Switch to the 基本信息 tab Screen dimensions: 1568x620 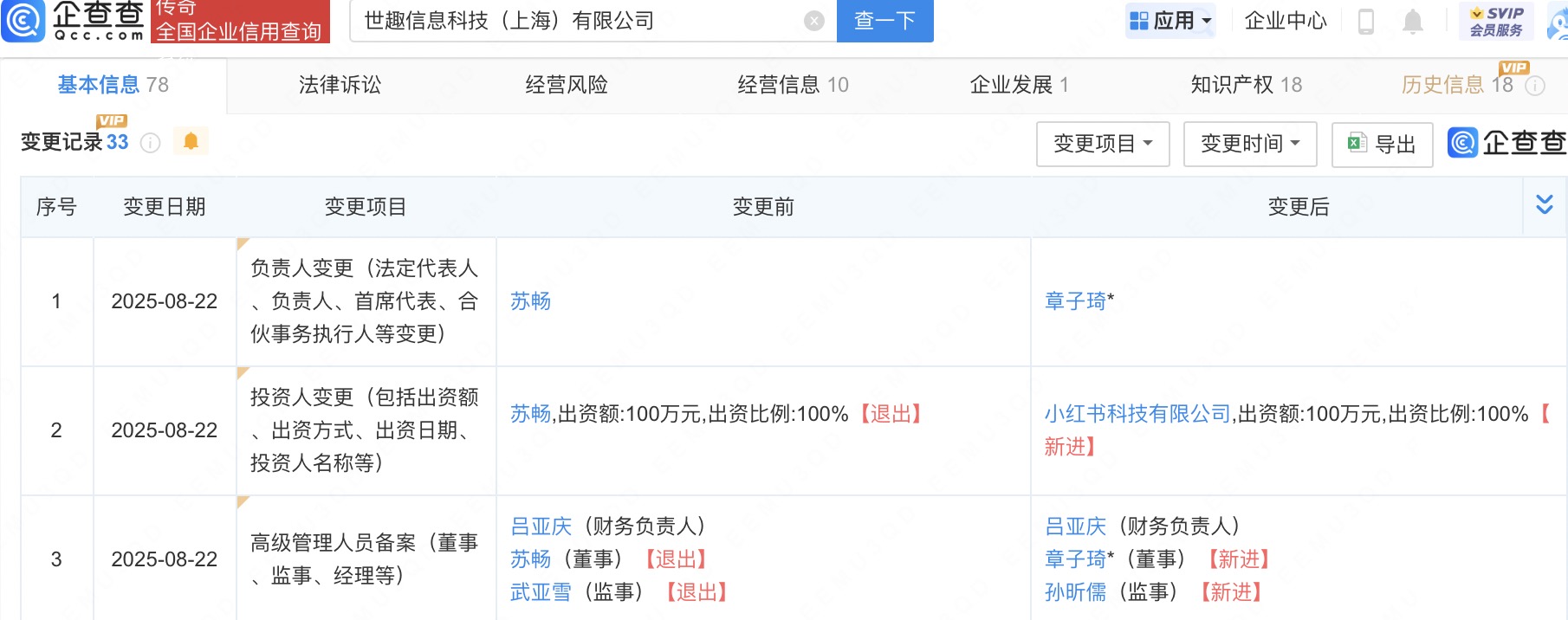tap(113, 85)
